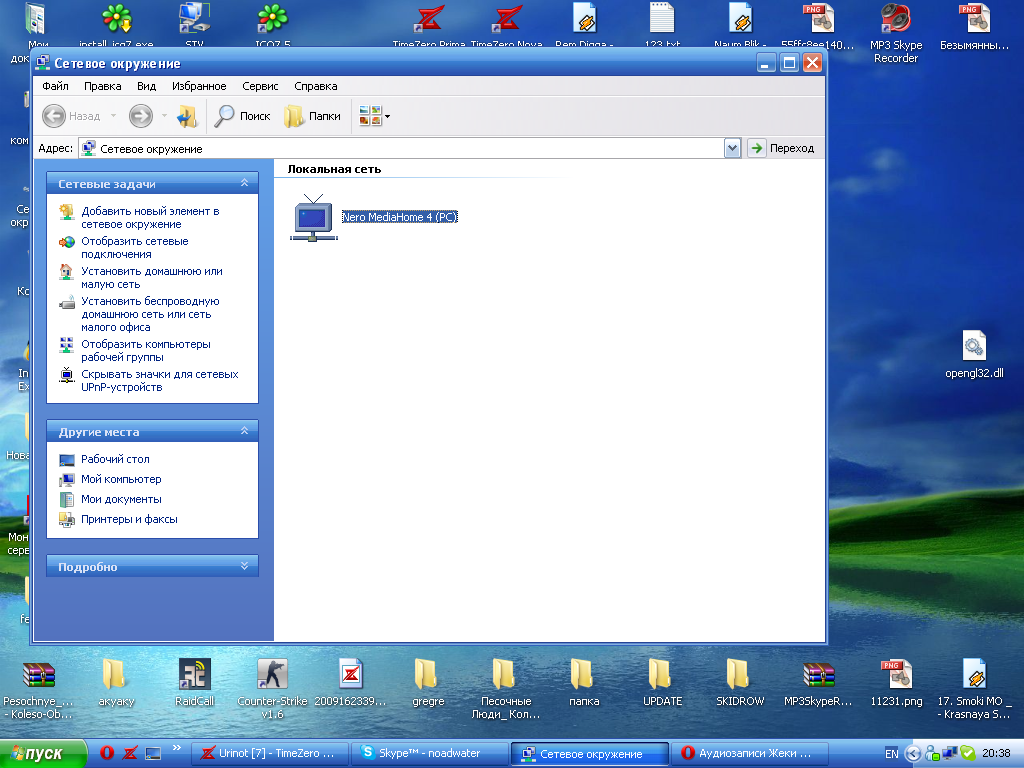Screen dimensions: 1024x768
Task: Click the Мой компьютер link
Action: click(121, 480)
